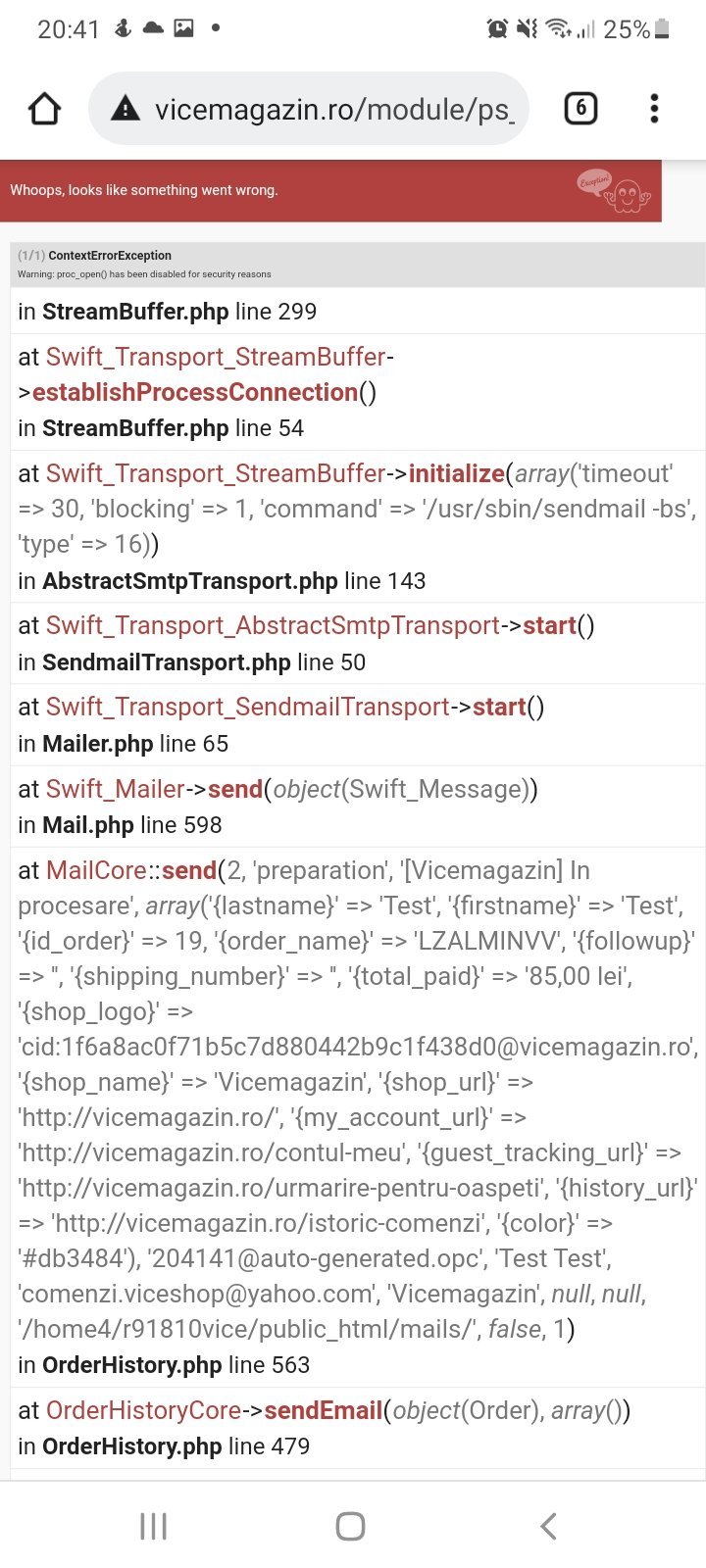Tap the Android recent apps button
This screenshot has height=1568, width=706.
click(154, 1526)
